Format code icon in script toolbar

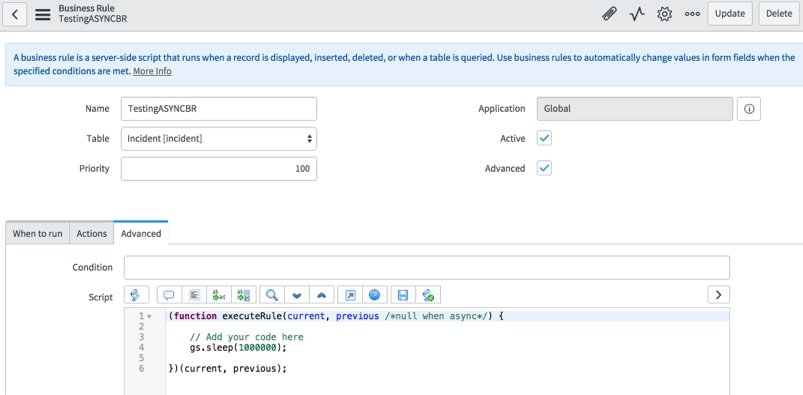coord(194,295)
